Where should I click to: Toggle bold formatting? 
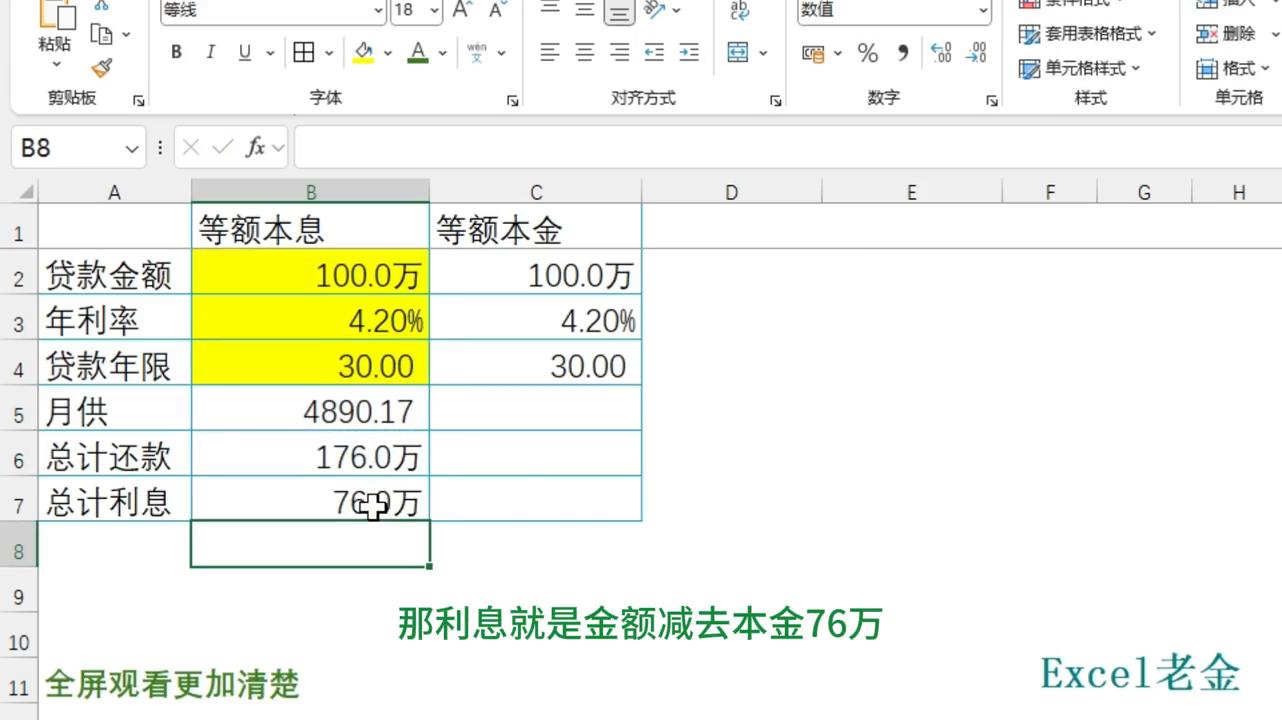[176, 52]
